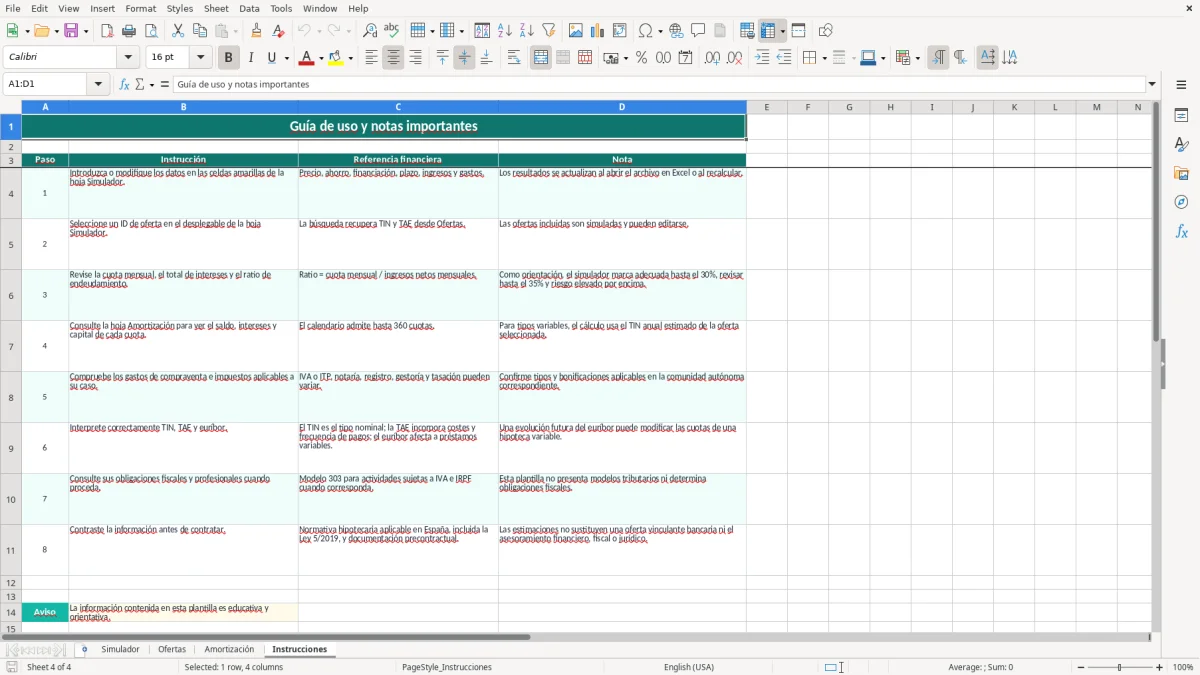Click the Print icon
Image resolution: width=1200 pixels, height=675 pixels.
tap(129, 31)
